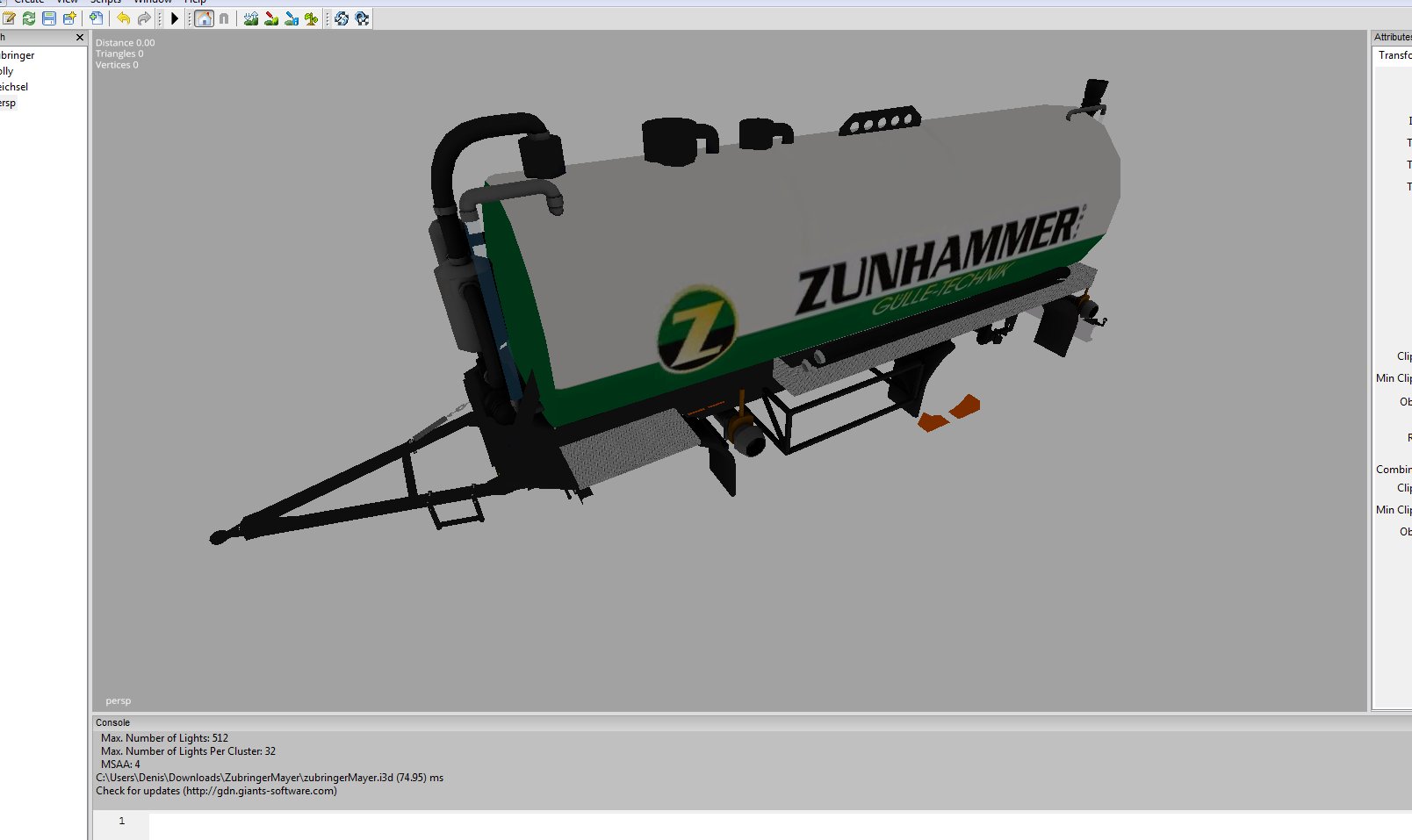This screenshot has width=1412, height=840.
Task: Click the Attributes panel title
Action: click(x=1393, y=37)
